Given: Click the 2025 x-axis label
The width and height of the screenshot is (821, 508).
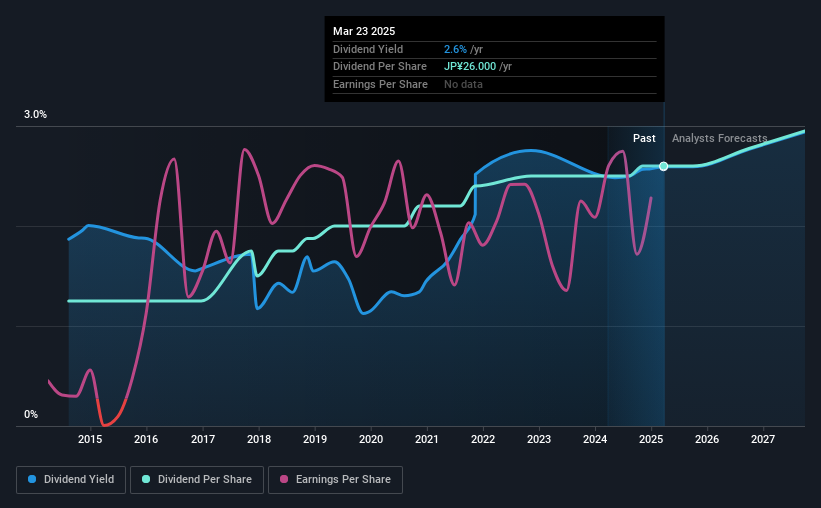Looking at the screenshot, I should click(651, 439).
